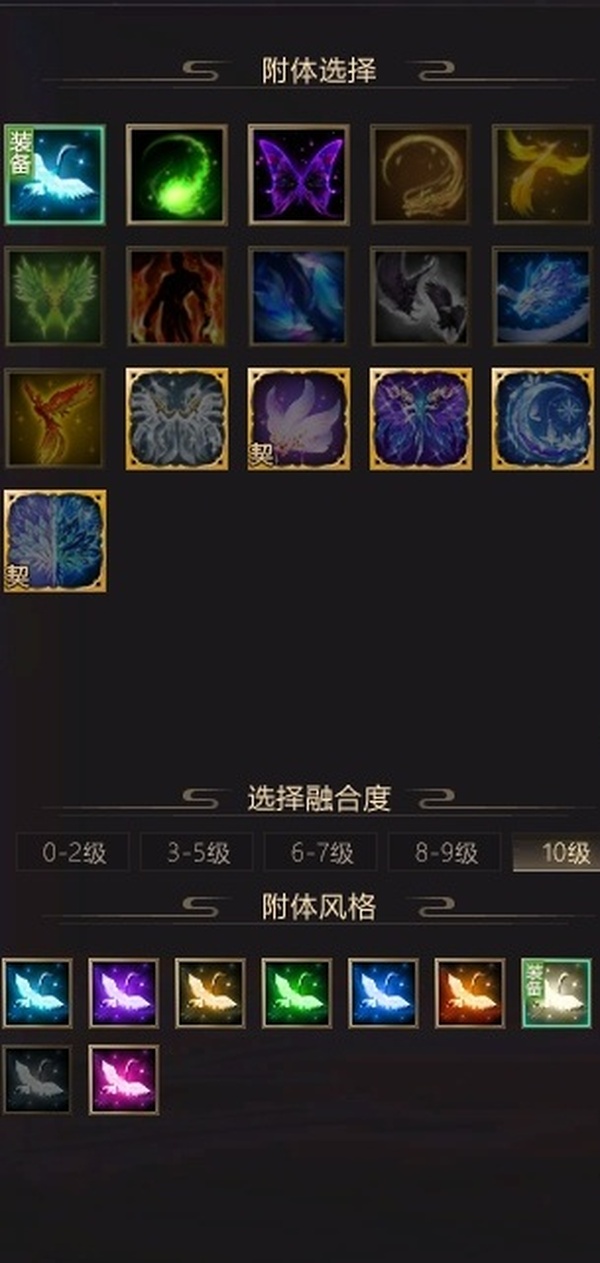Image resolution: width=600 pixels, height=1263 pixels.
Task: Pick the orange crane style swatch
Action: point(470,993)
